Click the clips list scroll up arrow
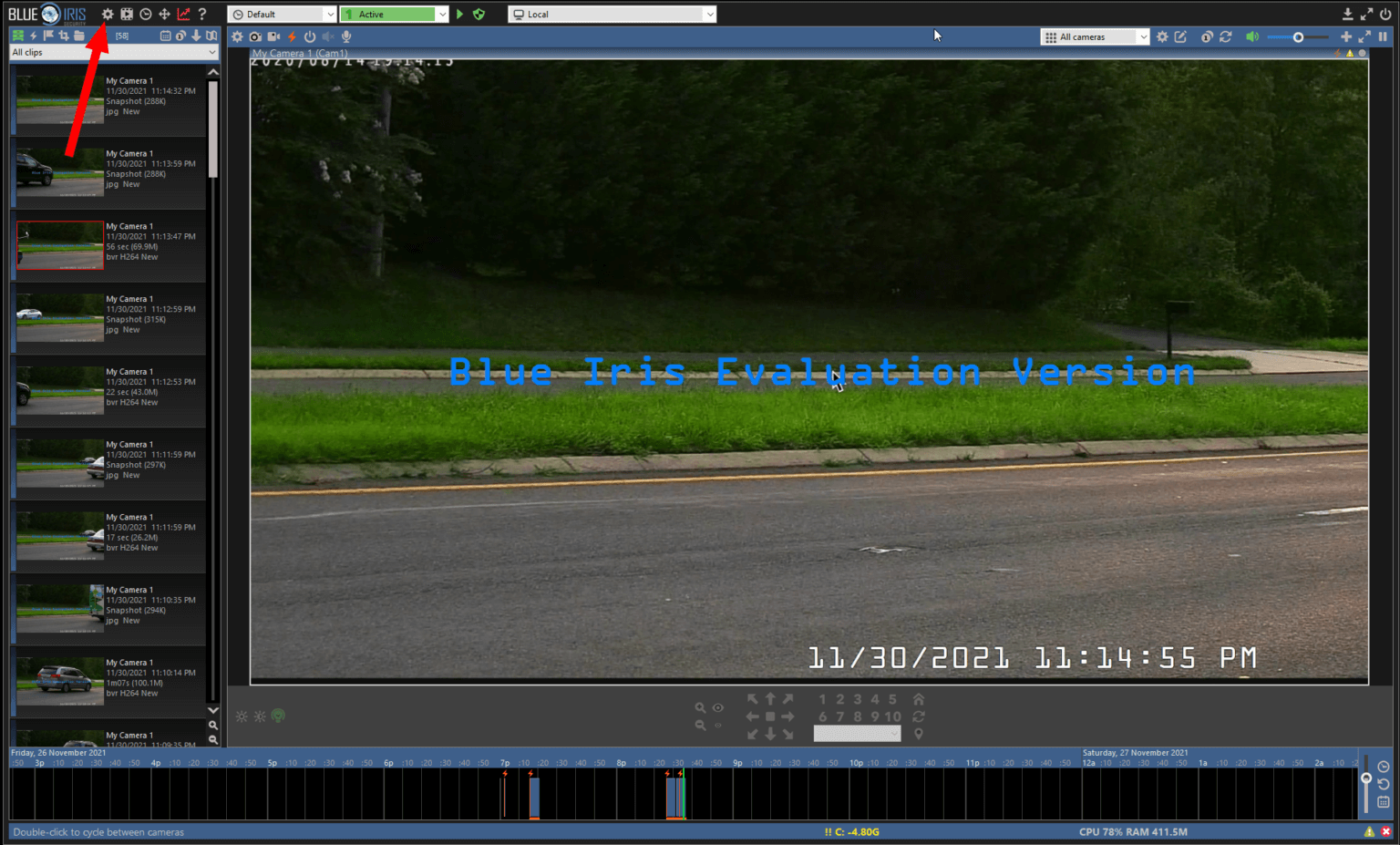This screenshot has width=1400, height=845. (x=213, y=72)
